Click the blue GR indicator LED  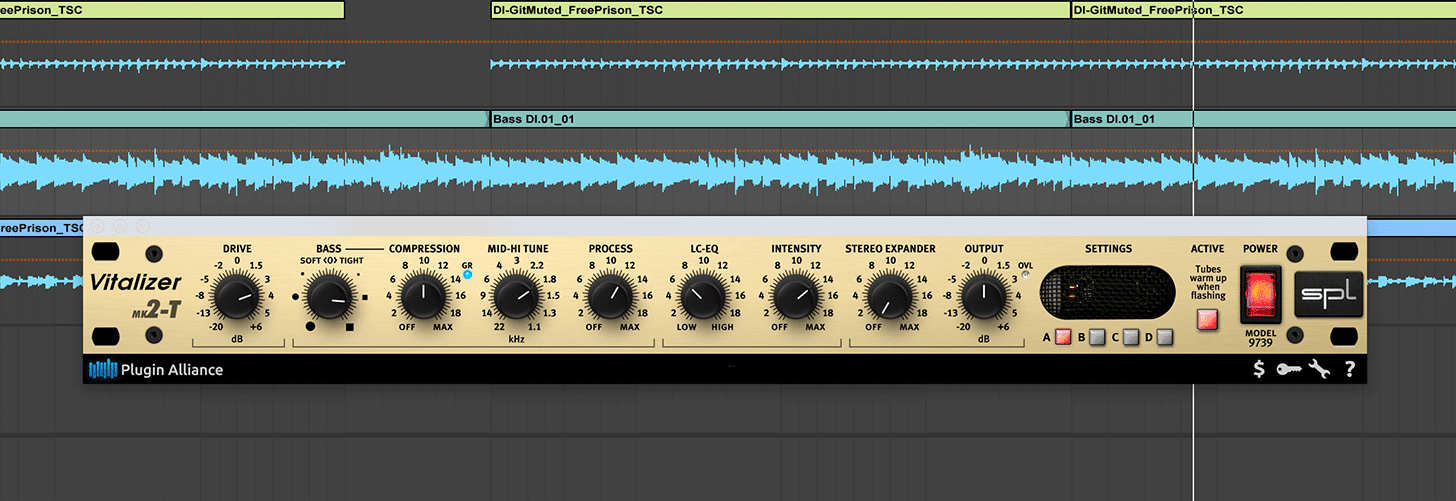coord(467,274)
